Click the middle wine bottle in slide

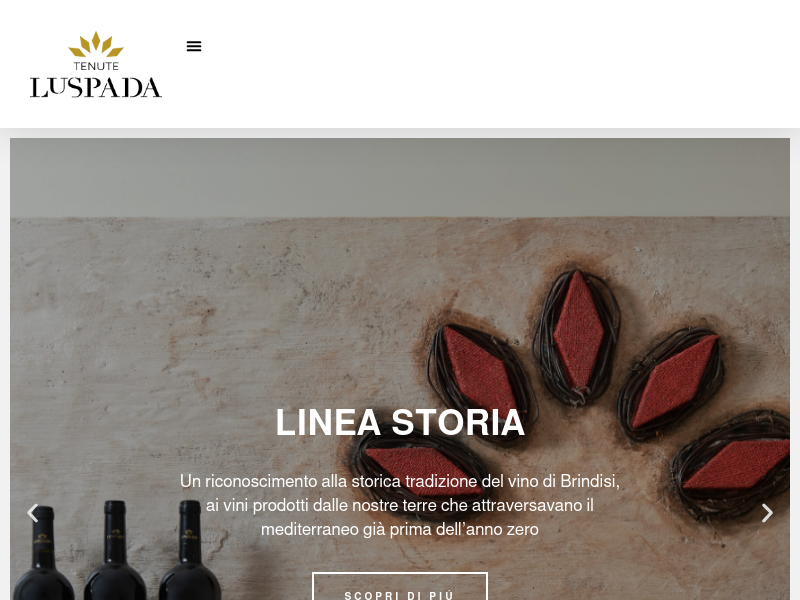(x=116, y=551)
